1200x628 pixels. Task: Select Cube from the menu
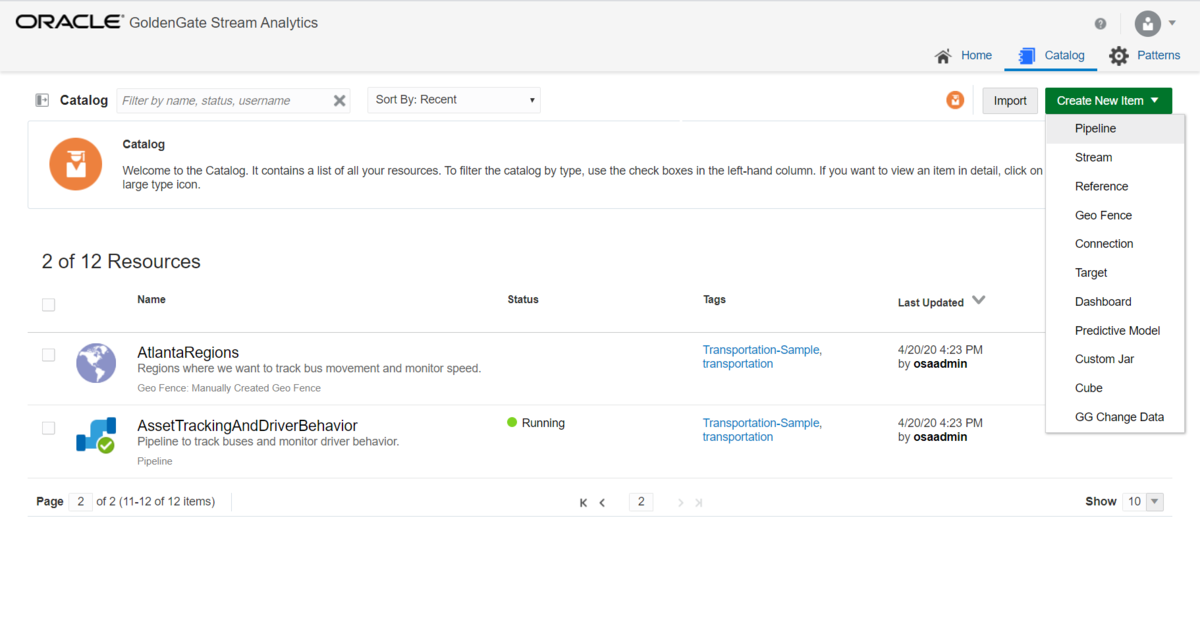(1115, 388)
